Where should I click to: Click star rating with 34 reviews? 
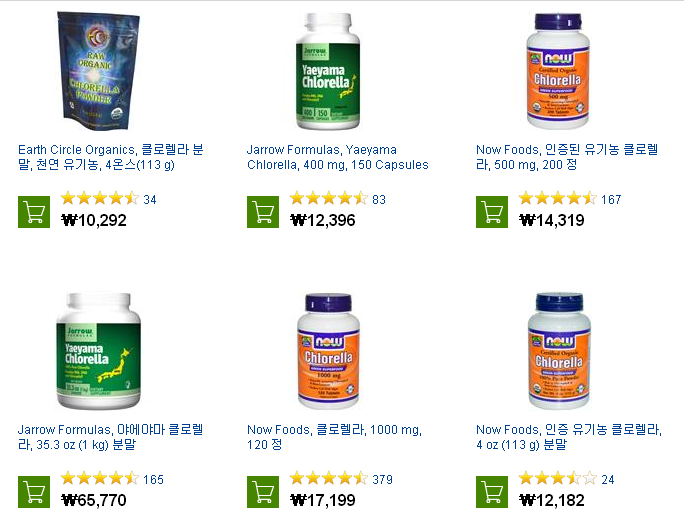(99, 198)
